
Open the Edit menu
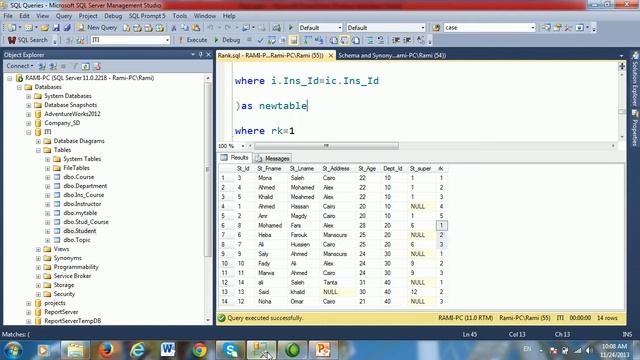[x=24, y=16]
